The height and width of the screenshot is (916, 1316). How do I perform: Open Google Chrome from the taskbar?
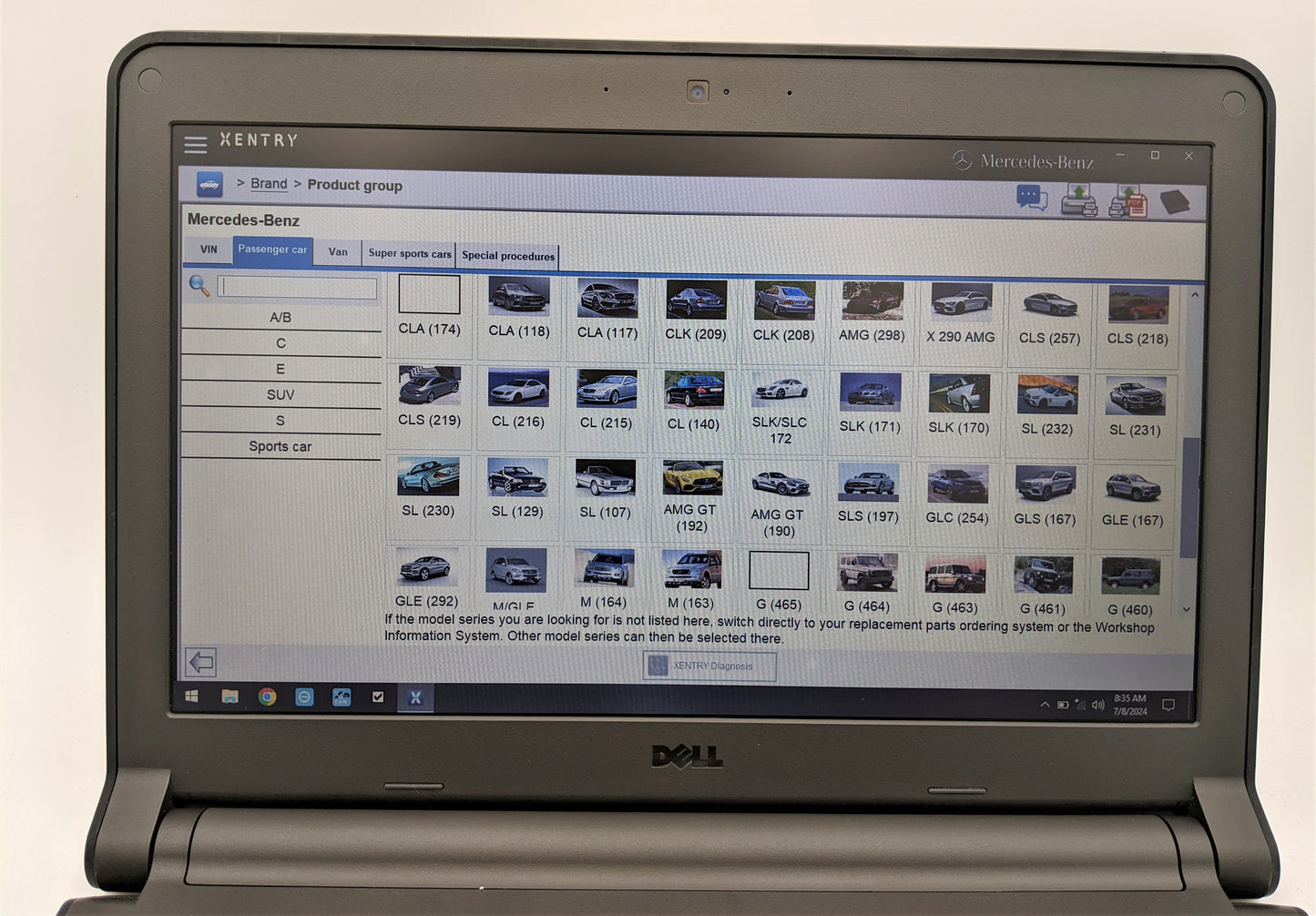(x=267, y=697)
